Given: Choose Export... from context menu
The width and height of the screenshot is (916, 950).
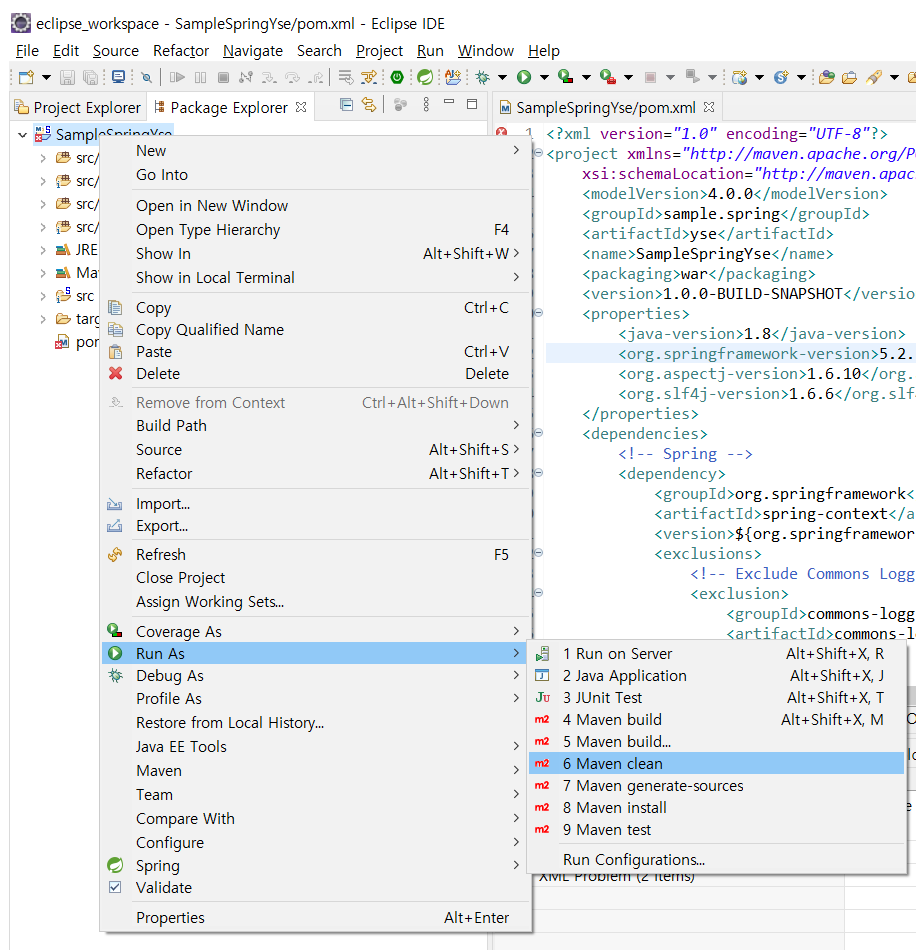Looking at the screenshot, I should click(x=317, y=525).
